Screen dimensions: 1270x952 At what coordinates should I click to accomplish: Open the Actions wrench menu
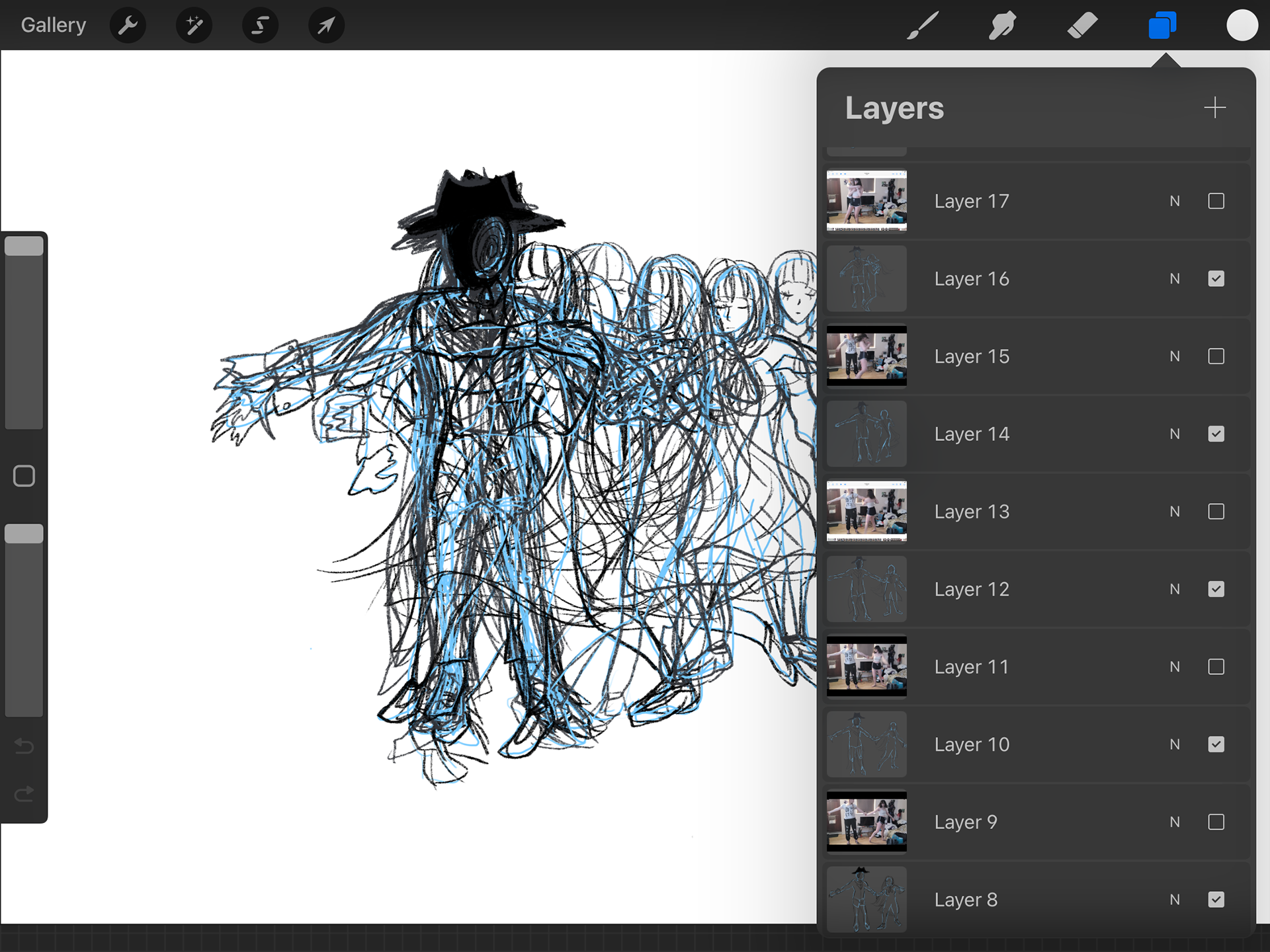[128, 26]
